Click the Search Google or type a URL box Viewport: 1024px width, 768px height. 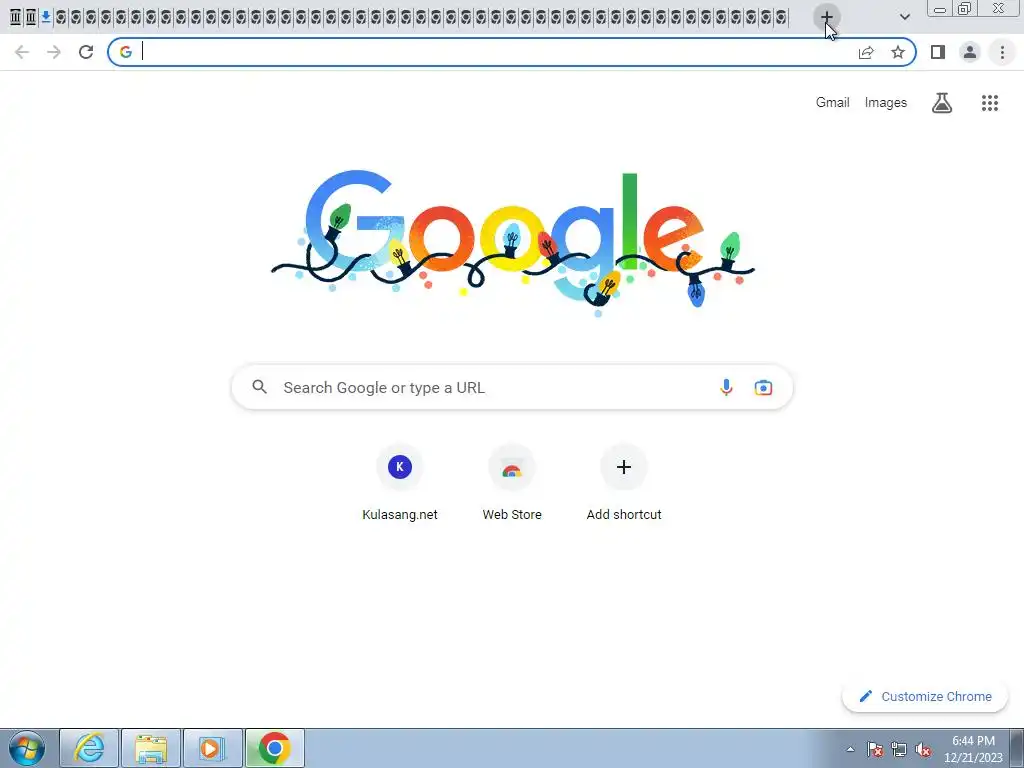[x=512, y=387]
